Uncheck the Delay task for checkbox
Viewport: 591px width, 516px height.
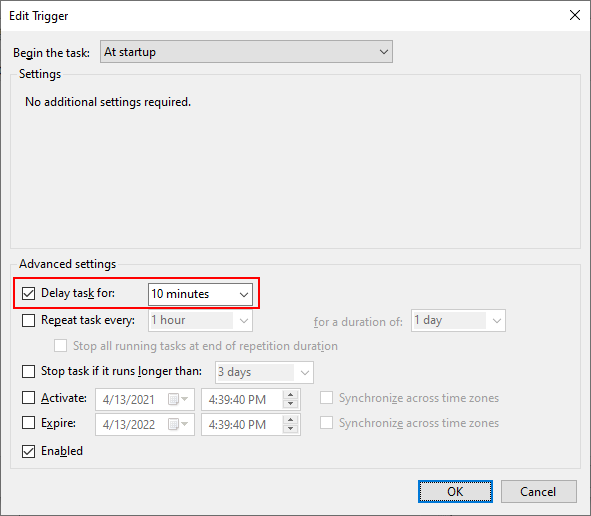(29, 293)
